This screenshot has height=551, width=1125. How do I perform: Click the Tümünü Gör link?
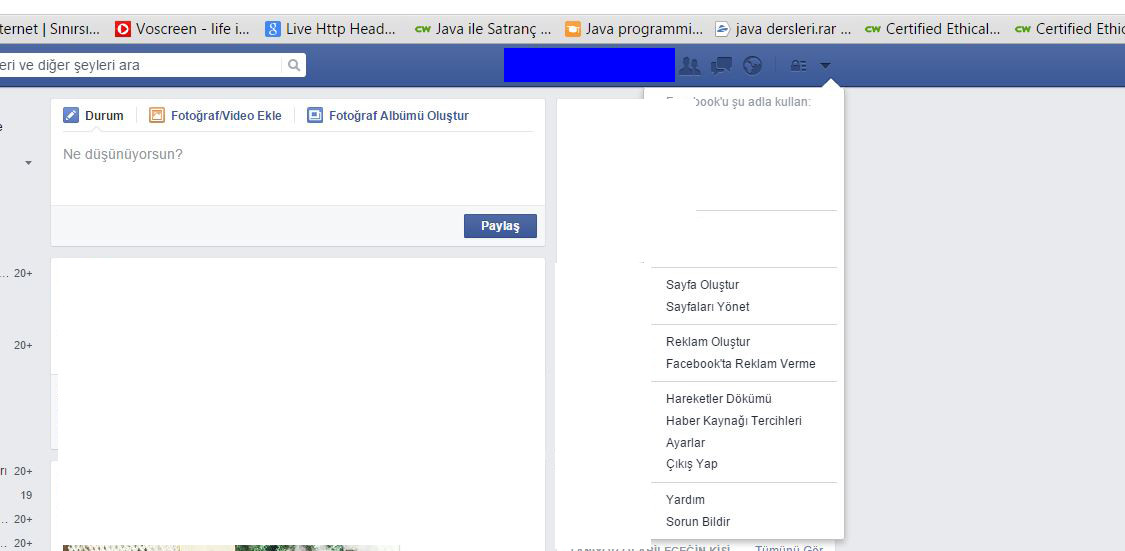pos(789,549)
